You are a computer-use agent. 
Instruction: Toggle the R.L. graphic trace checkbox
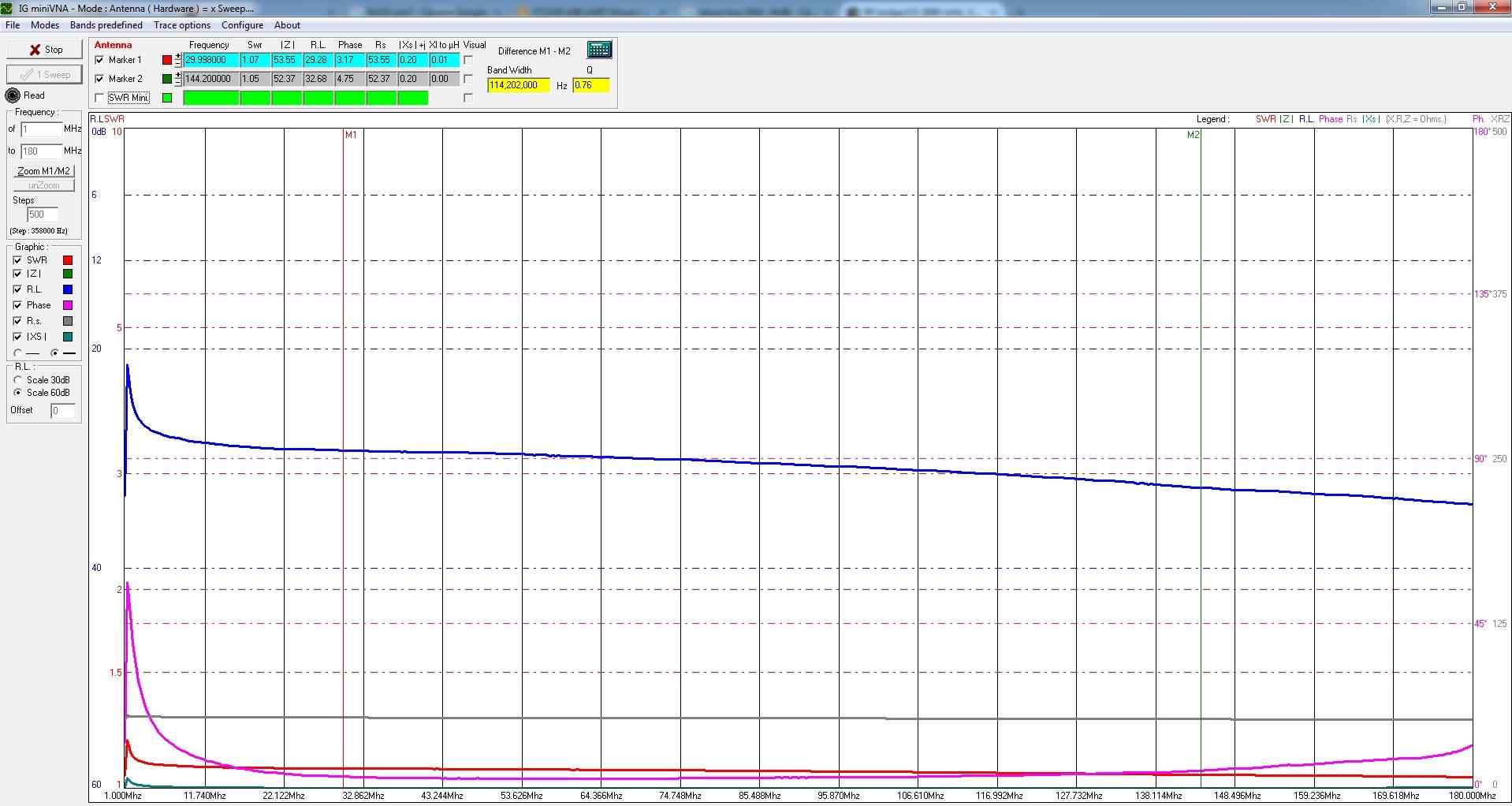point(17,289)
